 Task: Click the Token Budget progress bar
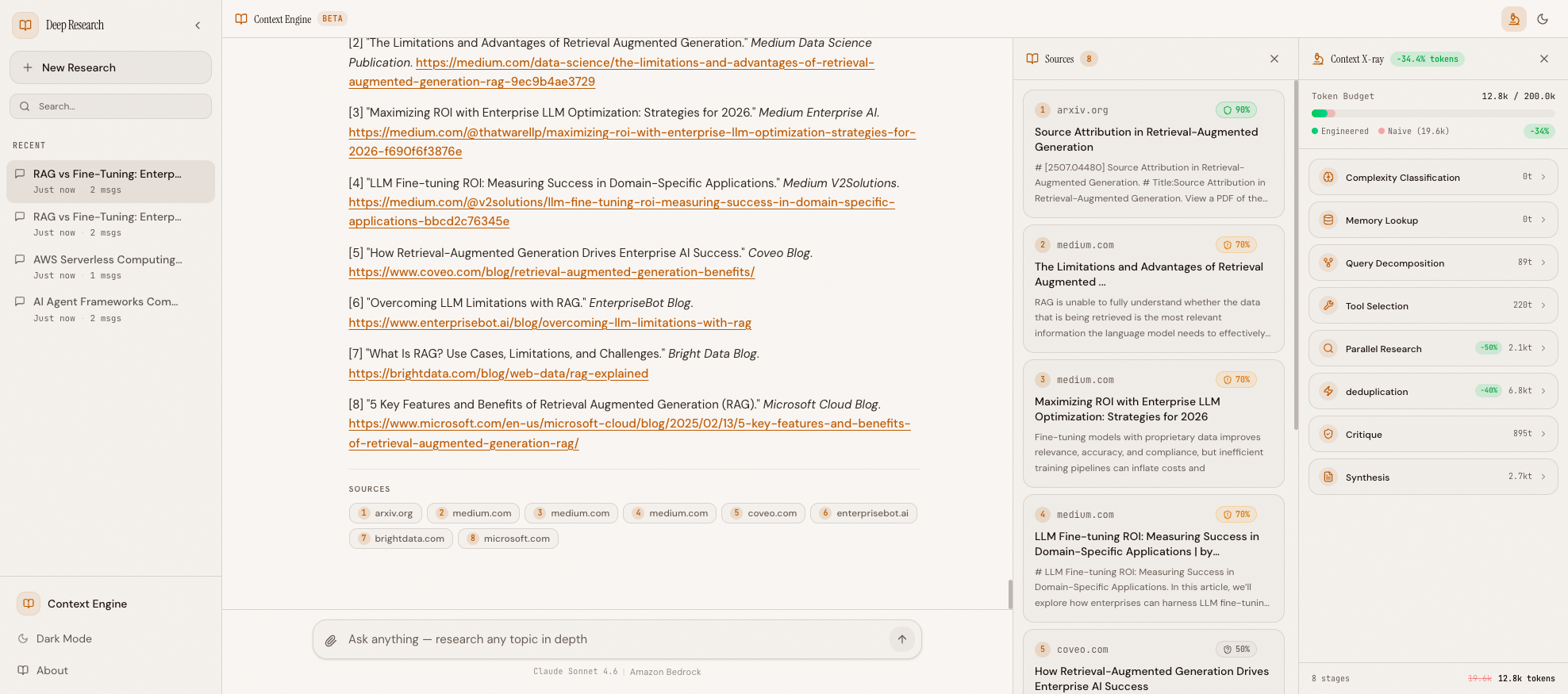[x=1433, y=113]
